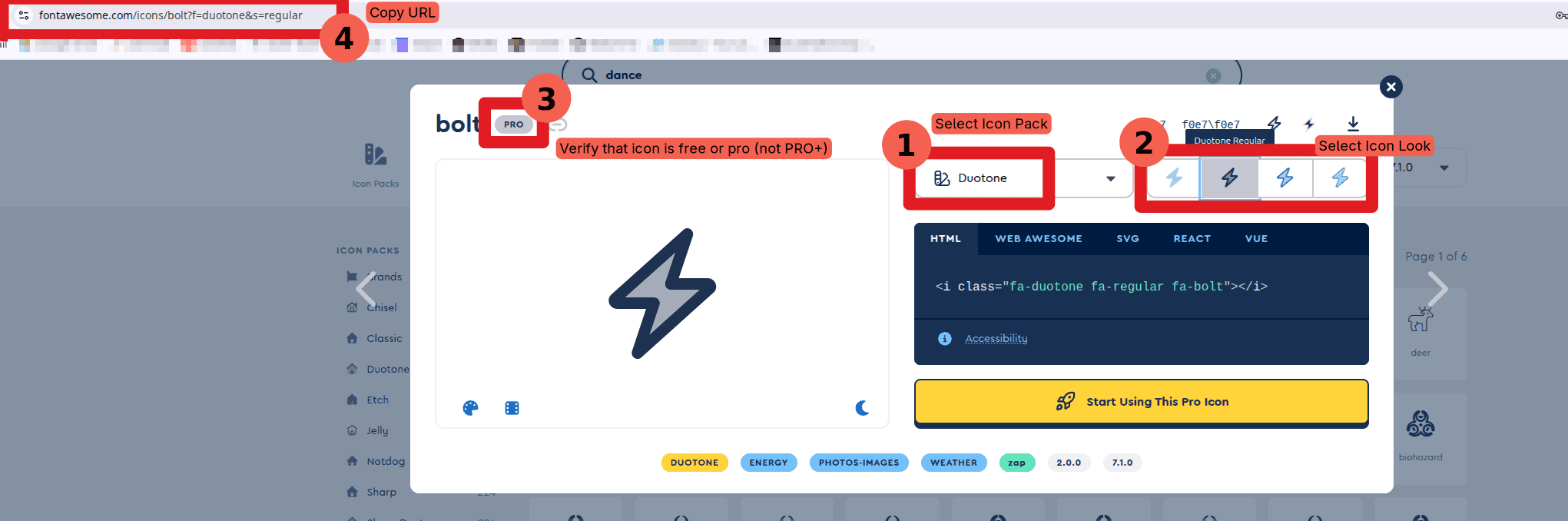Click the info icon beside Accessibility
This screenshot has height=521, width=1568.
tap(944, 339)
